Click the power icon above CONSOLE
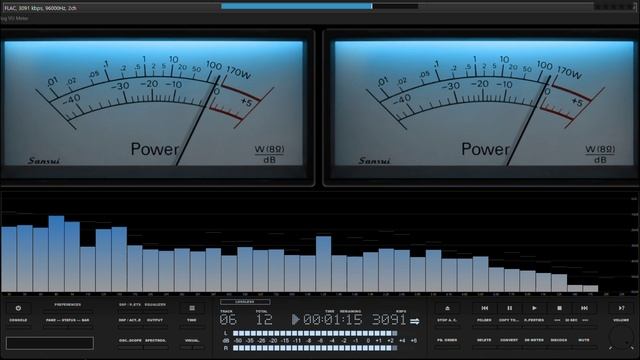This screenshot has height=360, width=640. (x=18, y=308)
